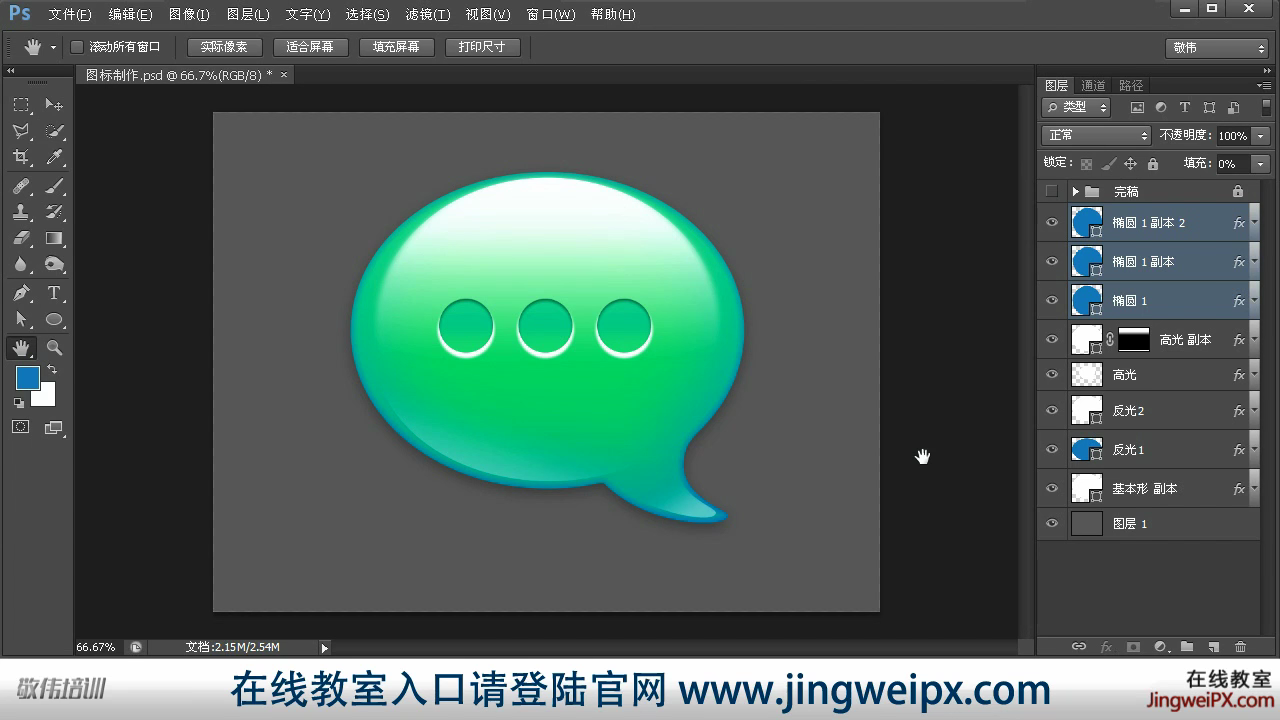
Task: Hide the 图层 1 layer
Action: 1051,524
